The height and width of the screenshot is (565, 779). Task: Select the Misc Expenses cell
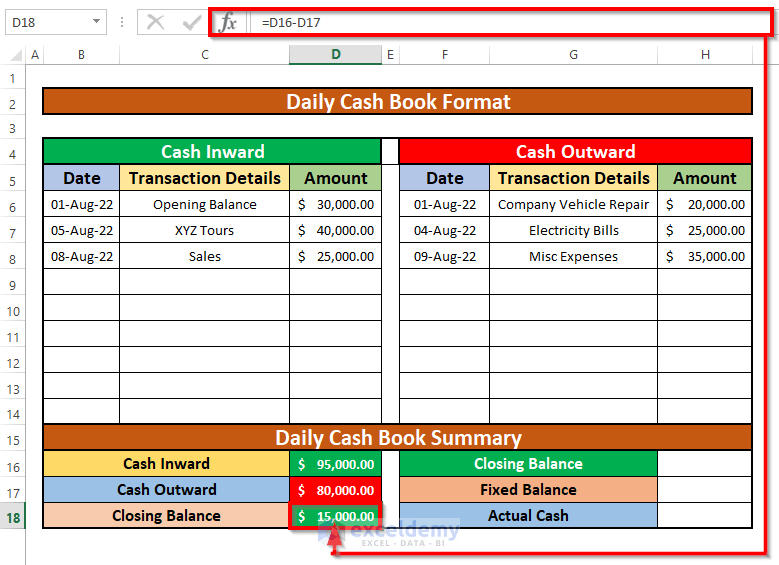573,256
